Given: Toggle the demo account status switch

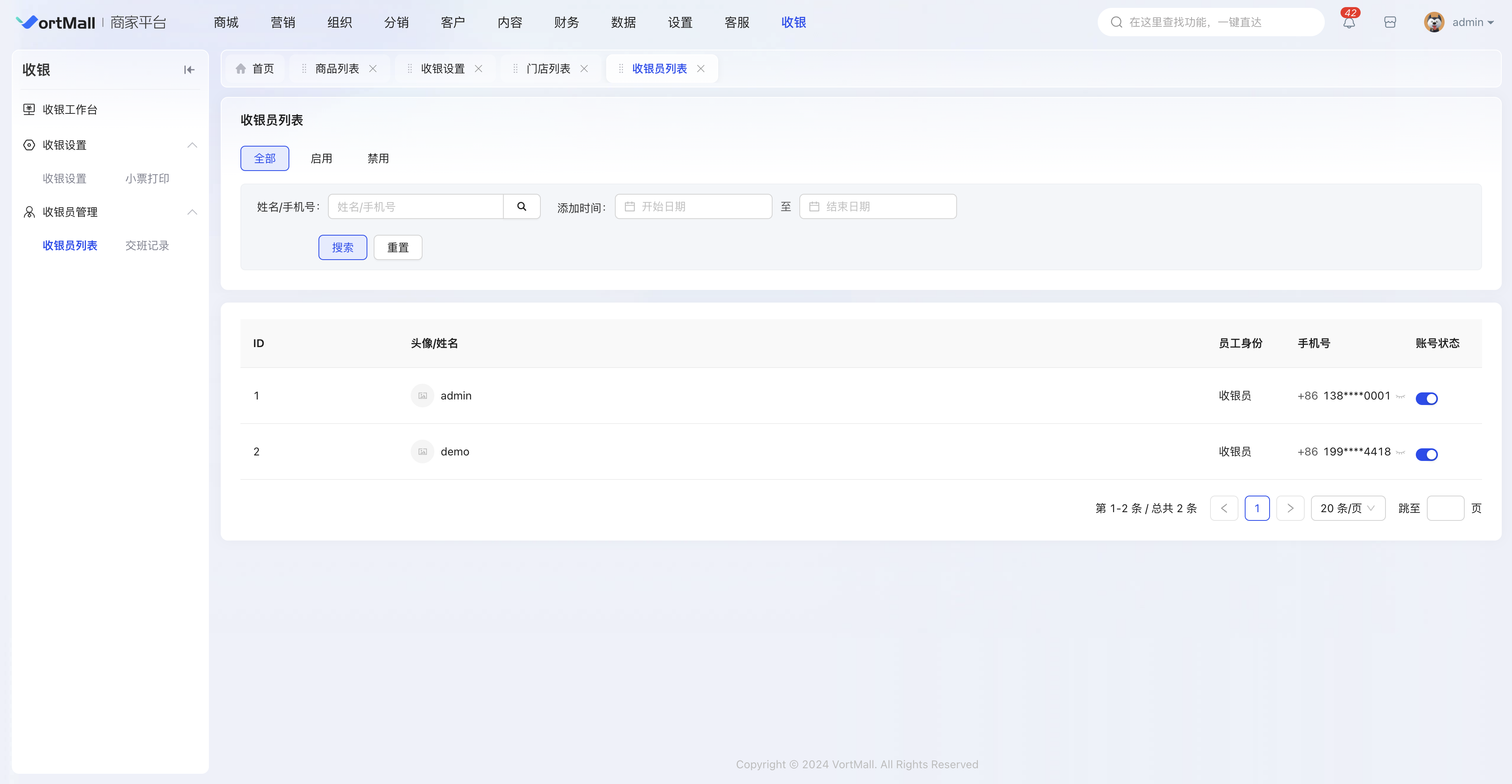Looking at the screenshot, I should click(x=1426, y=454).
